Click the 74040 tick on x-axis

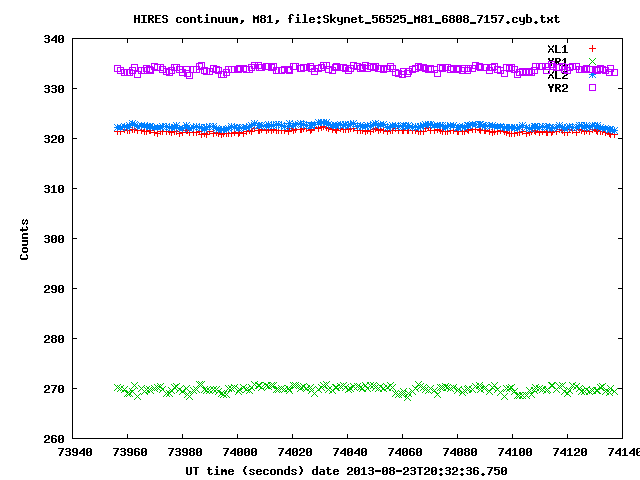348,453
